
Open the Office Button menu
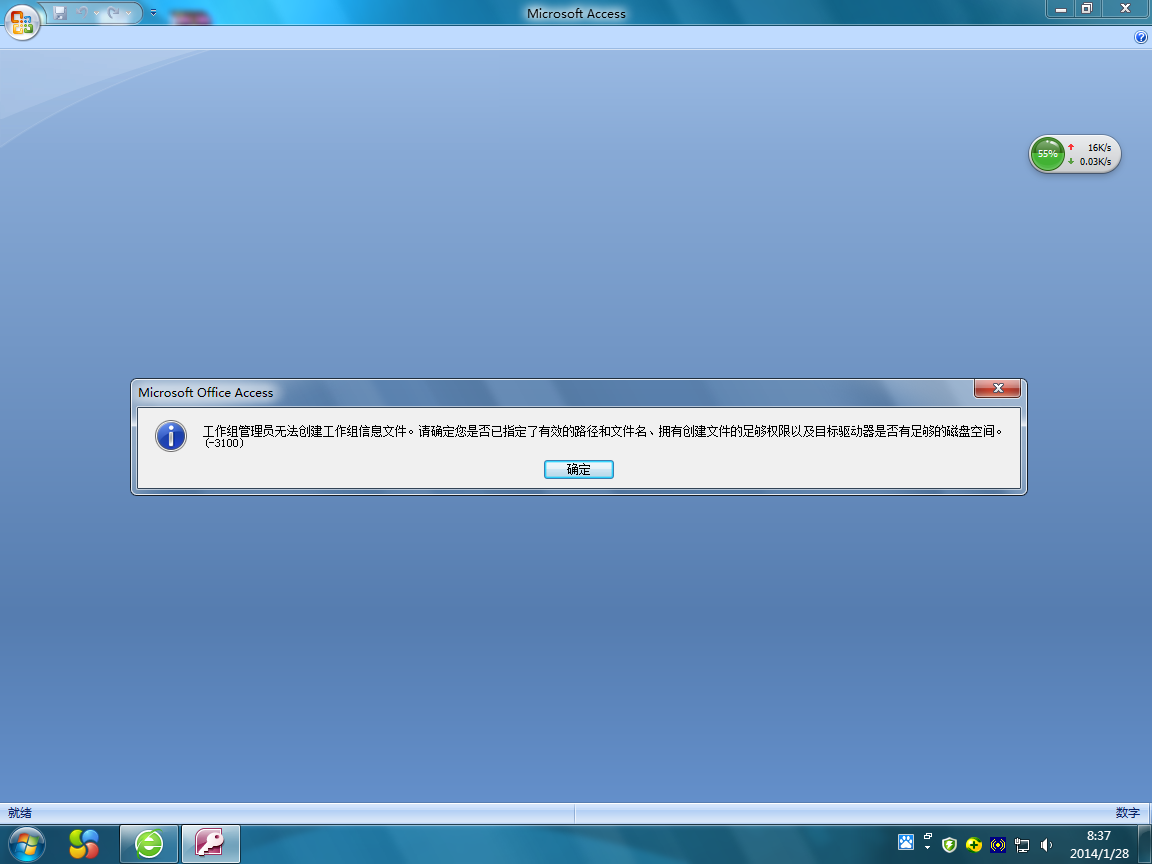click(22, 22)
